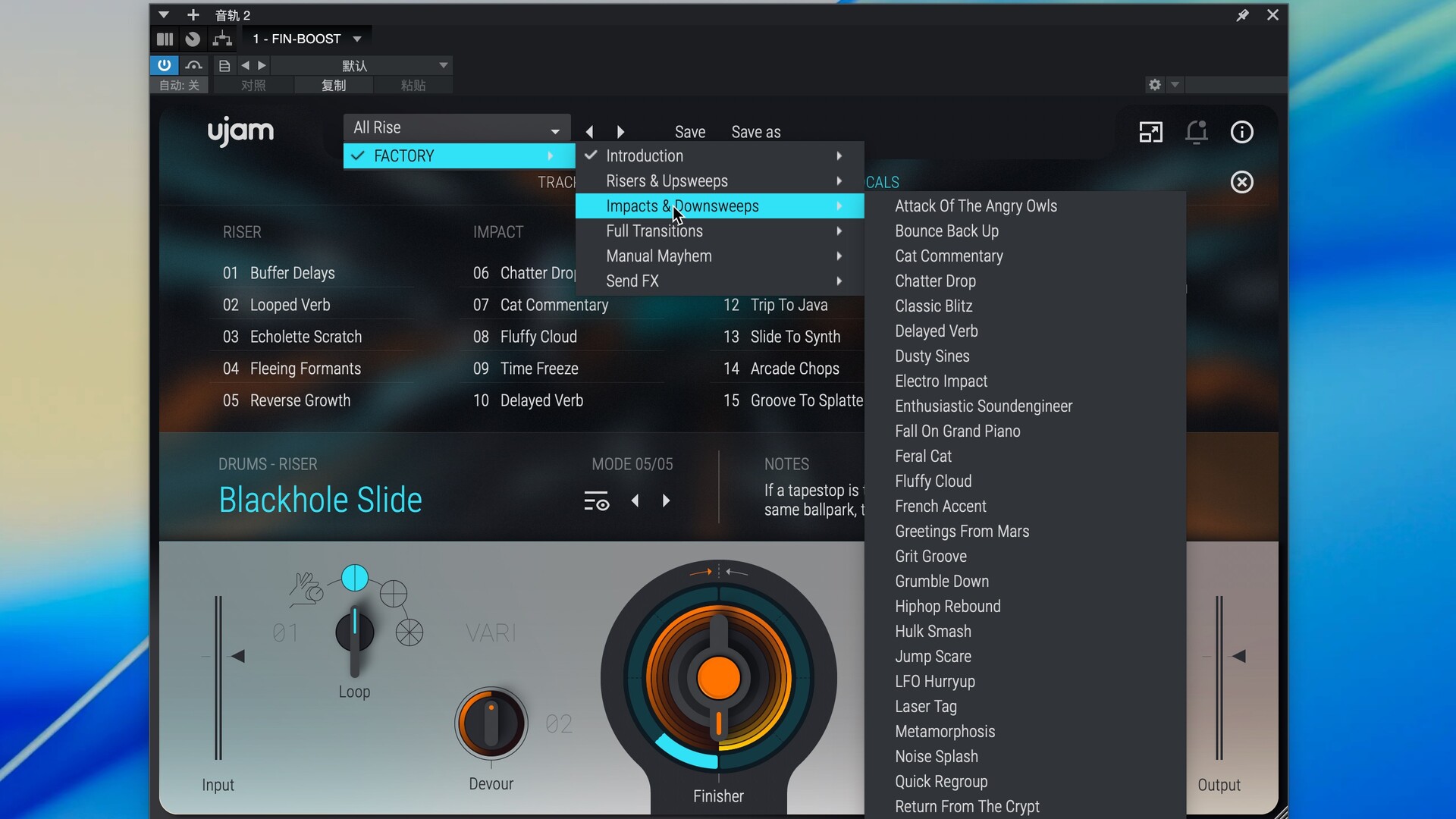Click the 自动: 关 automation button
The width and height of the screenshot is (1456, 819).
[x=179, y=85]
